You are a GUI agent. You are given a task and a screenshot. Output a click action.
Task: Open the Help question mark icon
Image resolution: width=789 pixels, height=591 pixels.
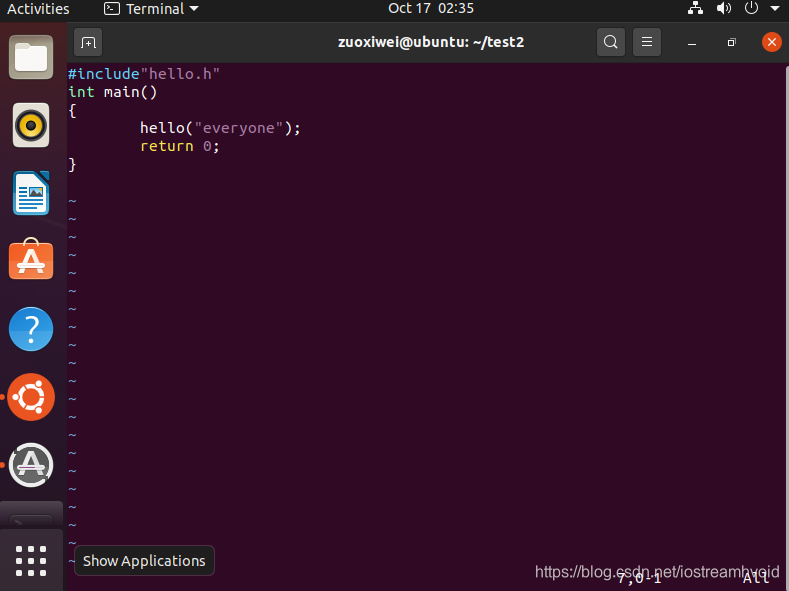coord(31,329)
